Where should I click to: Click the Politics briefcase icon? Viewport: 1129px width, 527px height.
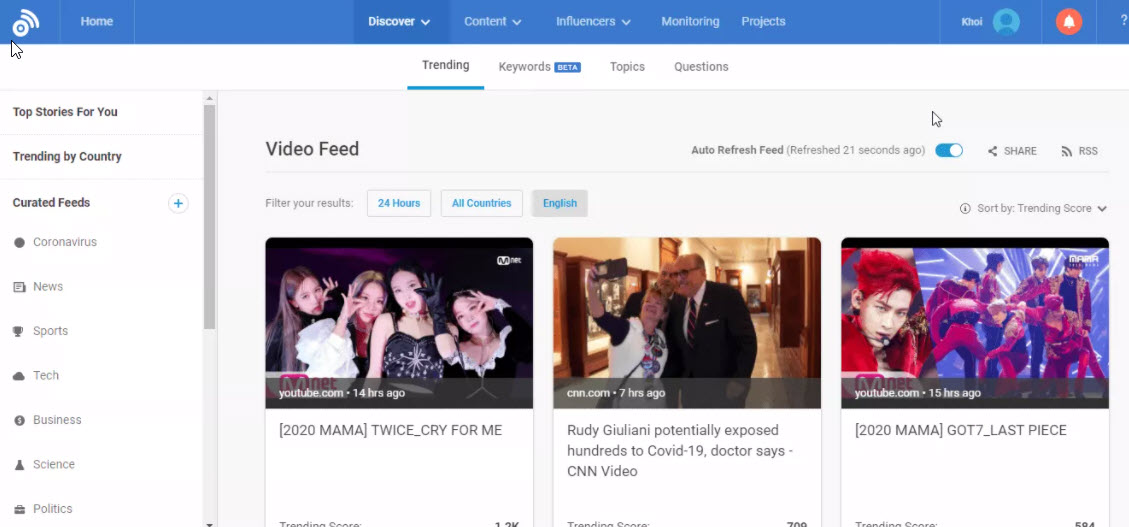pos(19,509)
